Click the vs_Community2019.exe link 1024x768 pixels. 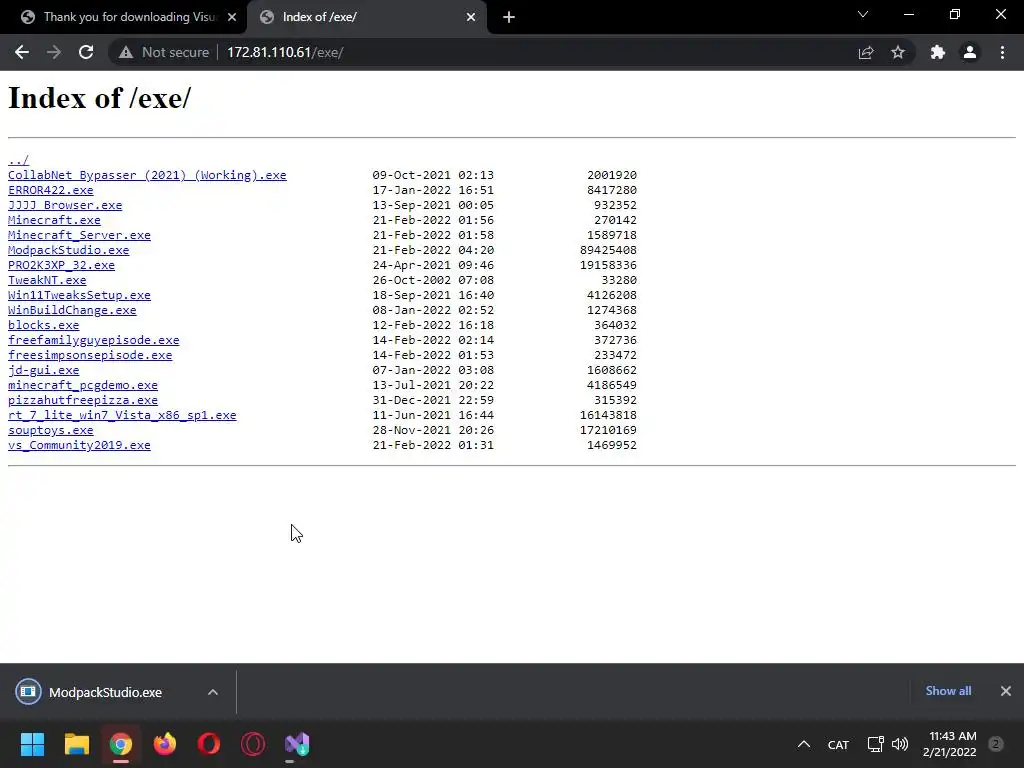[79, 445]
